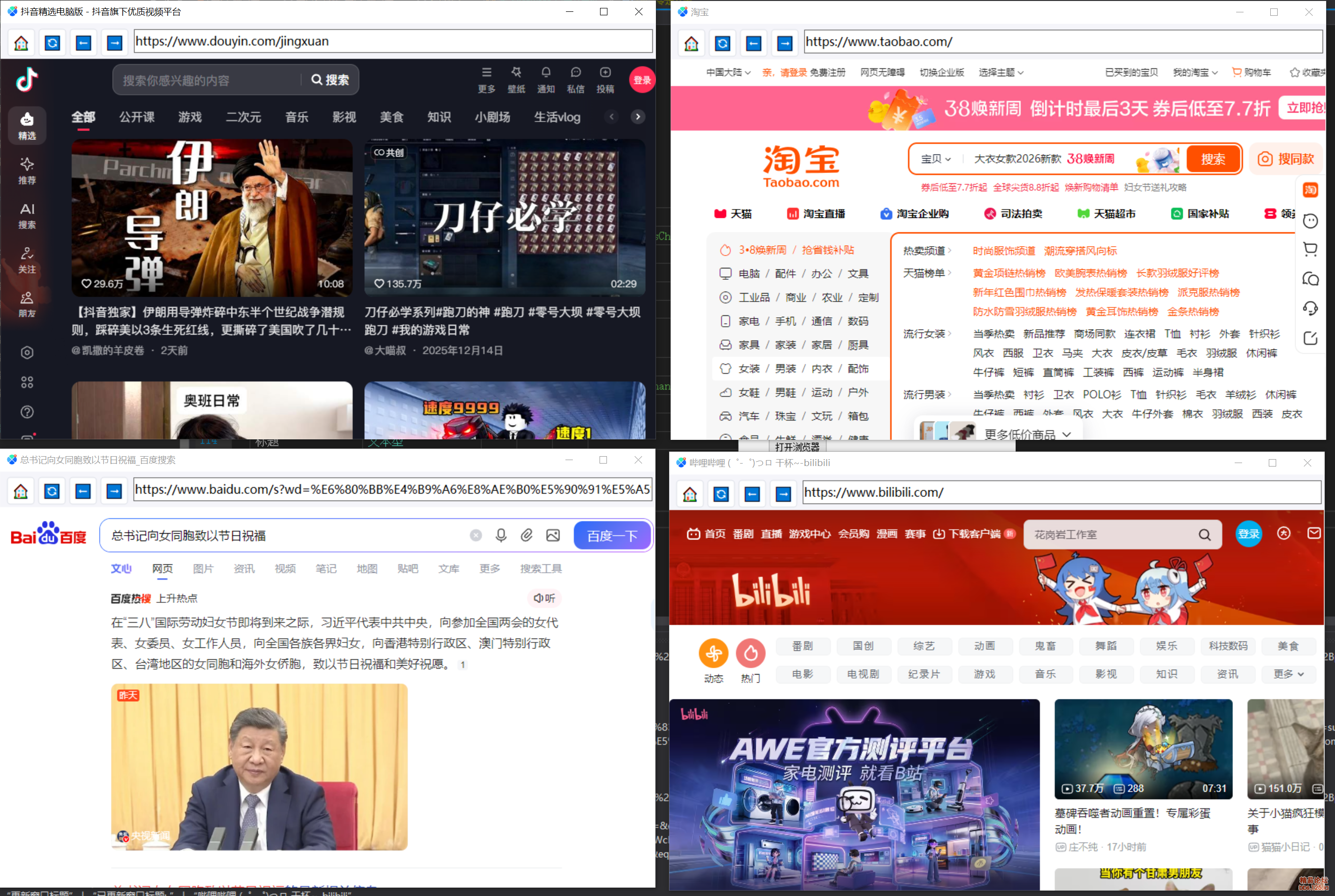This screenshot has width=1335, height=896.
Task: Open 图片 tab in Baidu results
Action: pos(203,568)
